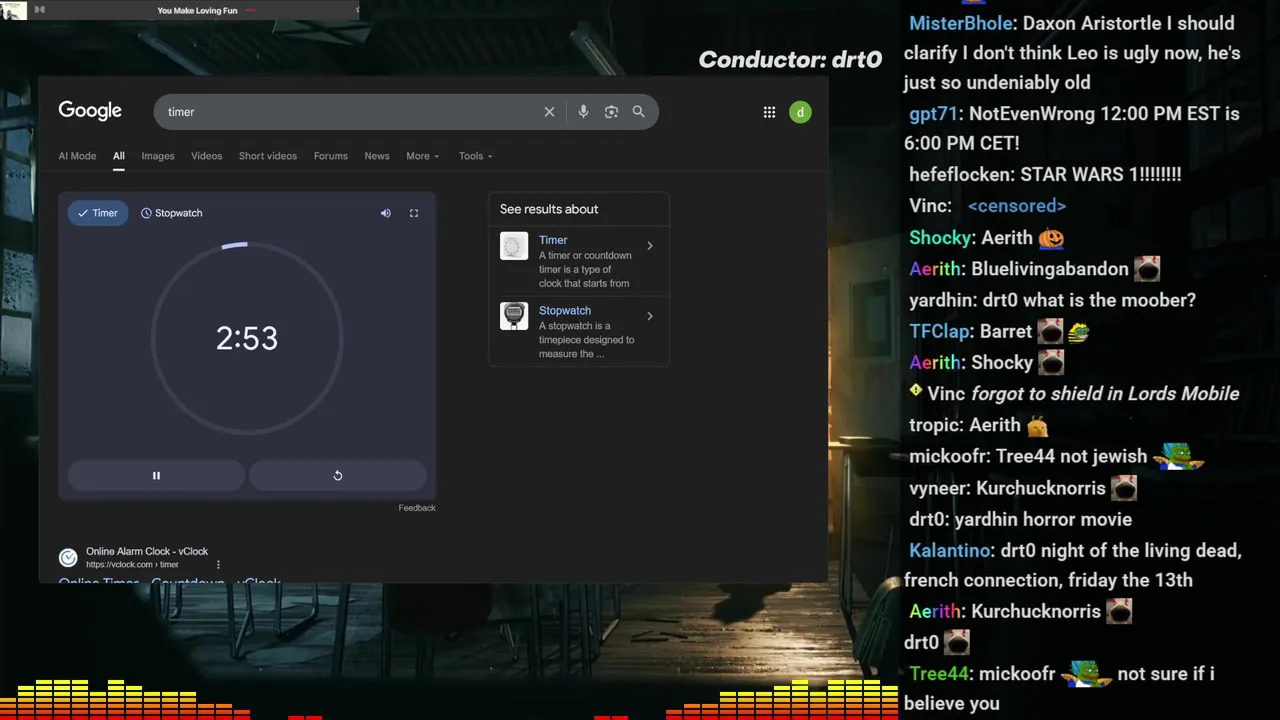Start voice search with the microphone icon
This screenshot has height=720, width=1280.
(x=583, y=112)
